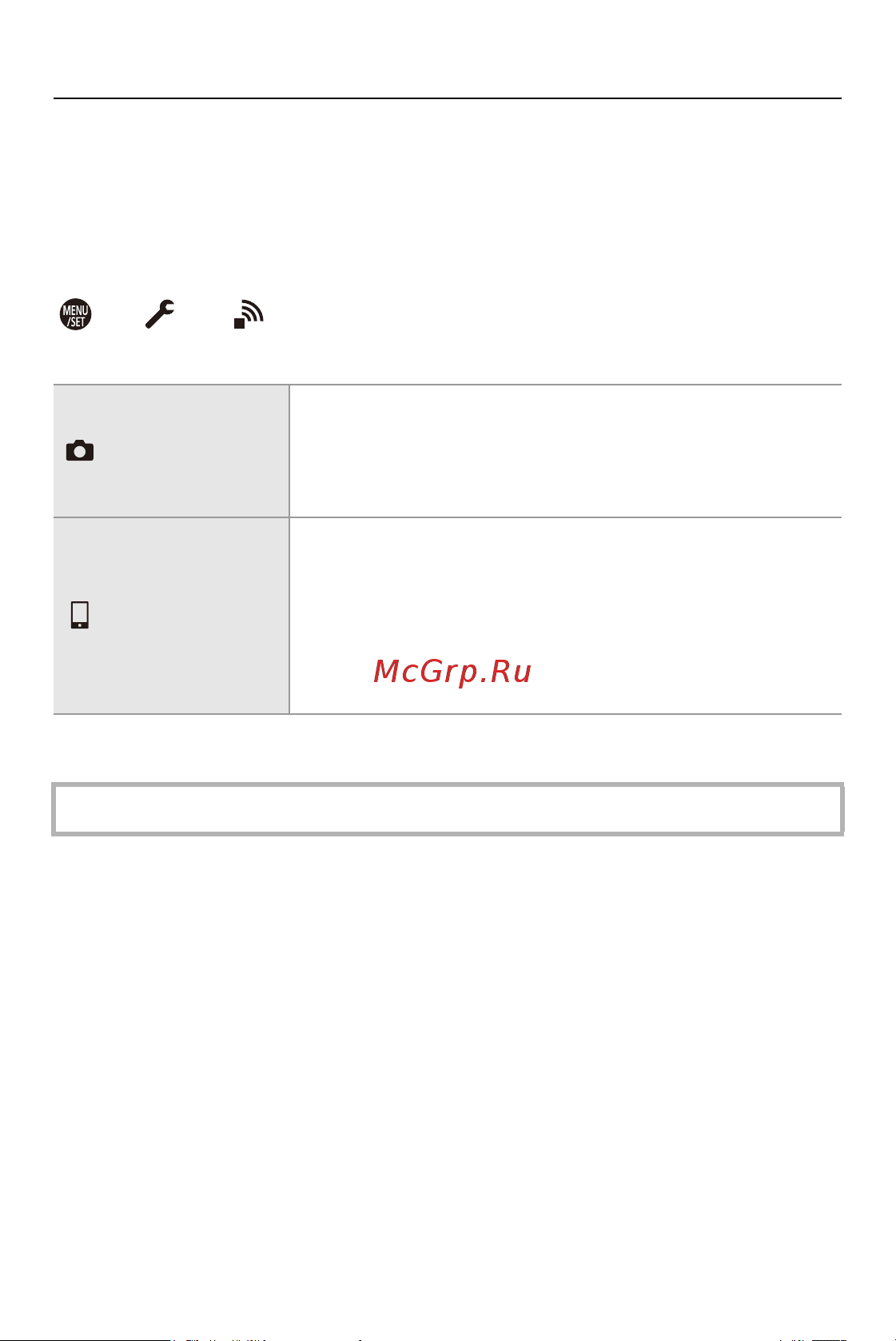The width and height of the screenshot is (896, 1341).
Task: Click the black horizontal rule at page top
Action: tap(448, 98)
